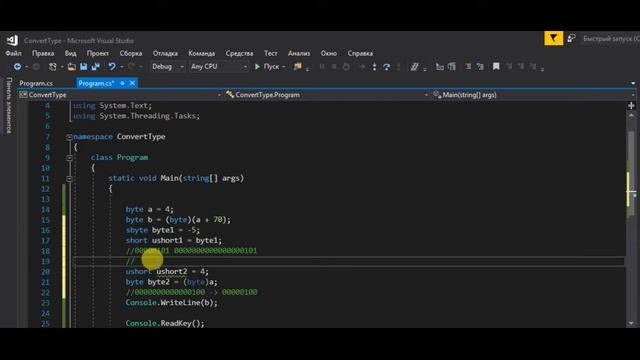Click the Быстрый запуск search box
Viewport: 640px width, 360px height.
coord(610,38)
